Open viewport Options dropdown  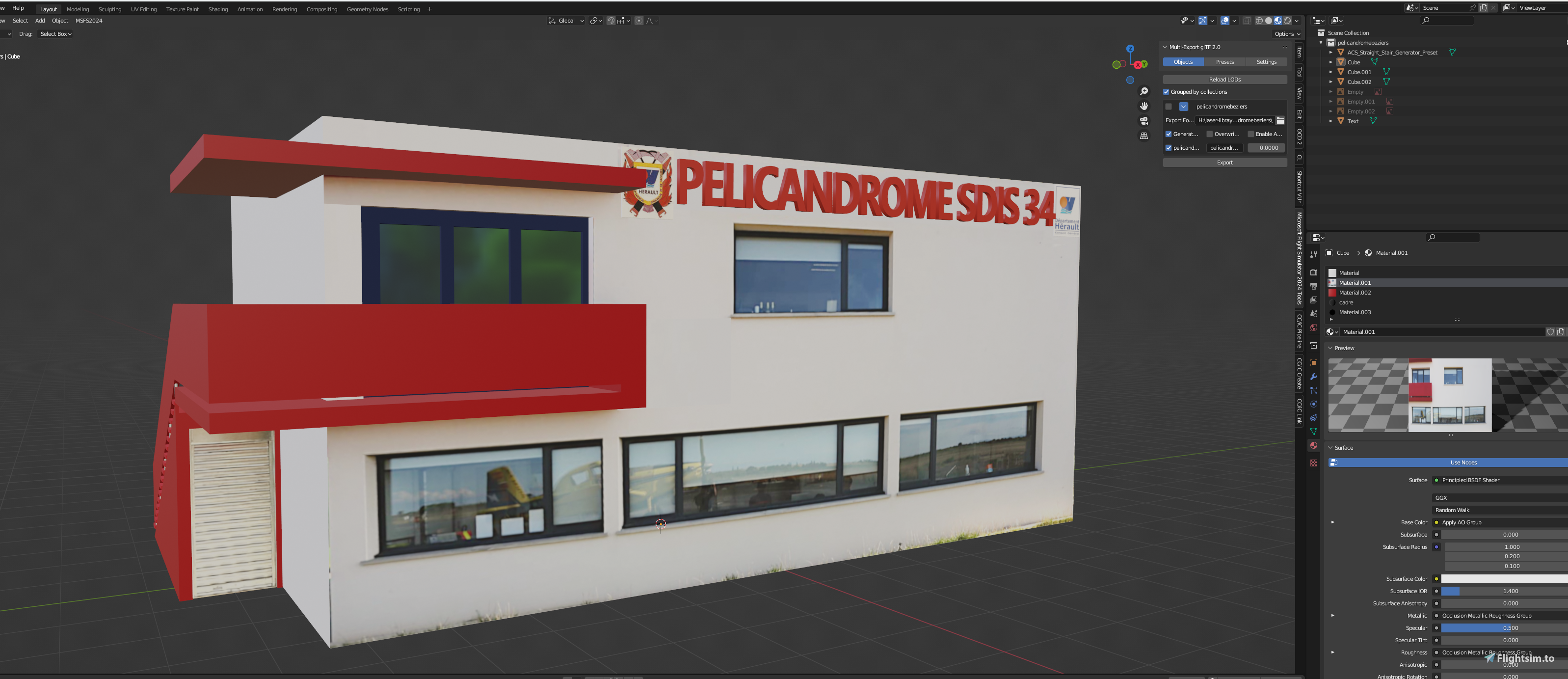1287,34
